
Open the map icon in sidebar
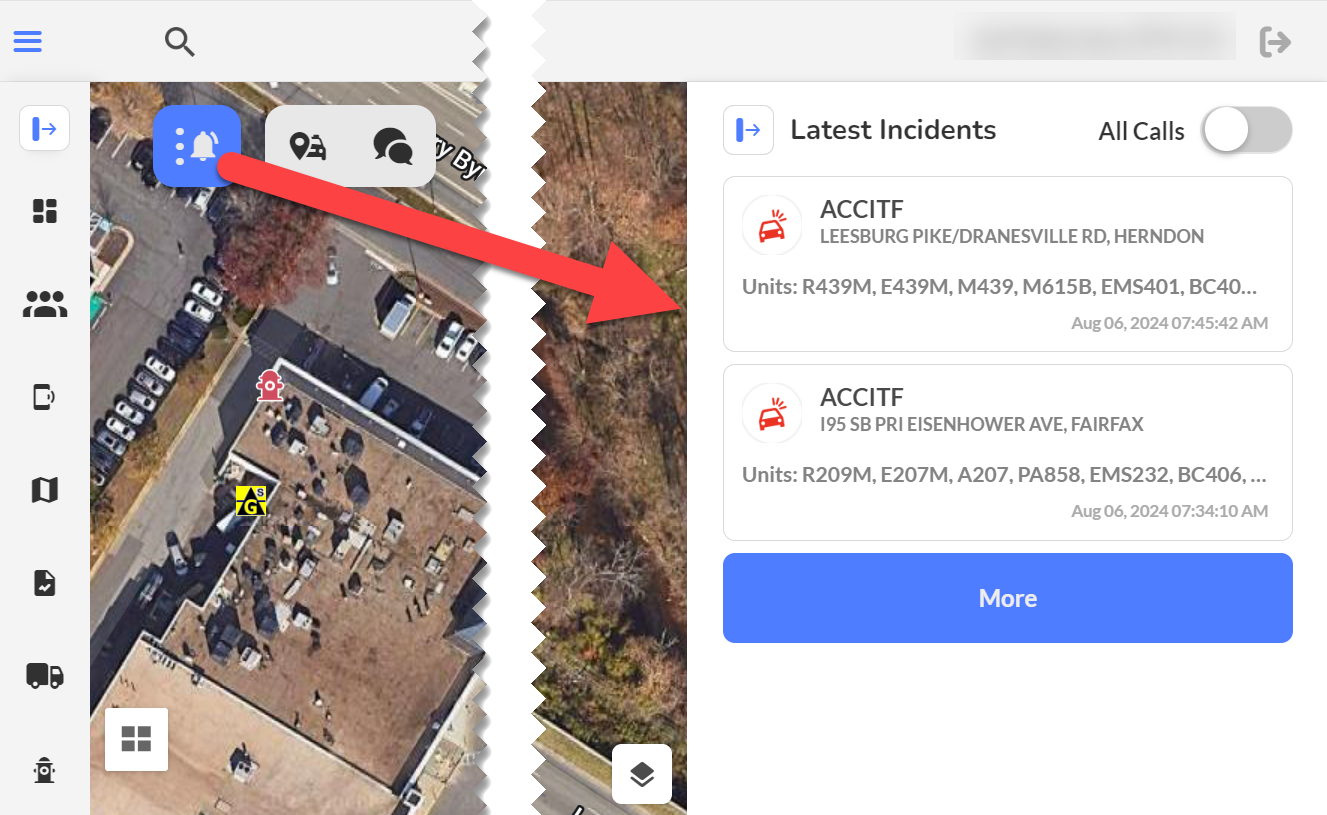(x=45, y=490)
